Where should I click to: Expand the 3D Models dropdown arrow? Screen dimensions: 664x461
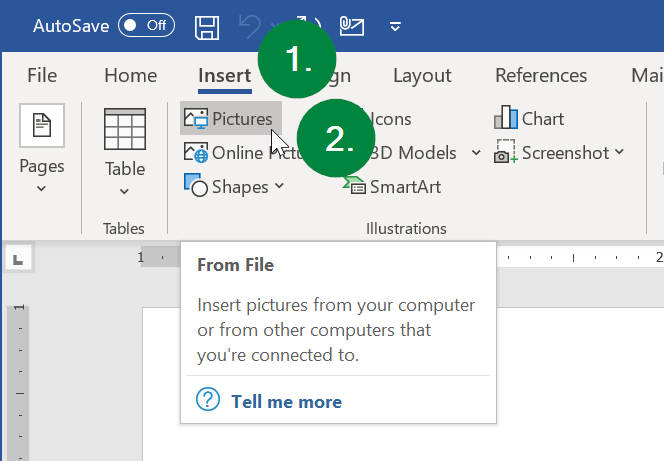tap(476, 152)
